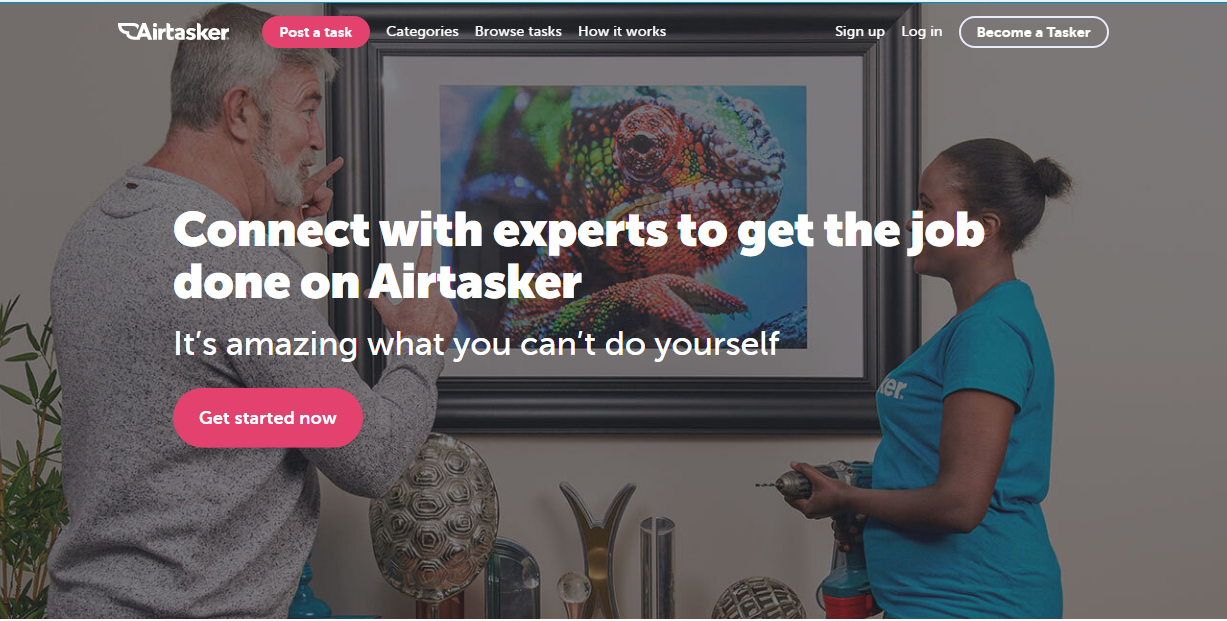Choose Log in in the header
The height and width of the screenshot is (621, 1227).
click(921, 32)
